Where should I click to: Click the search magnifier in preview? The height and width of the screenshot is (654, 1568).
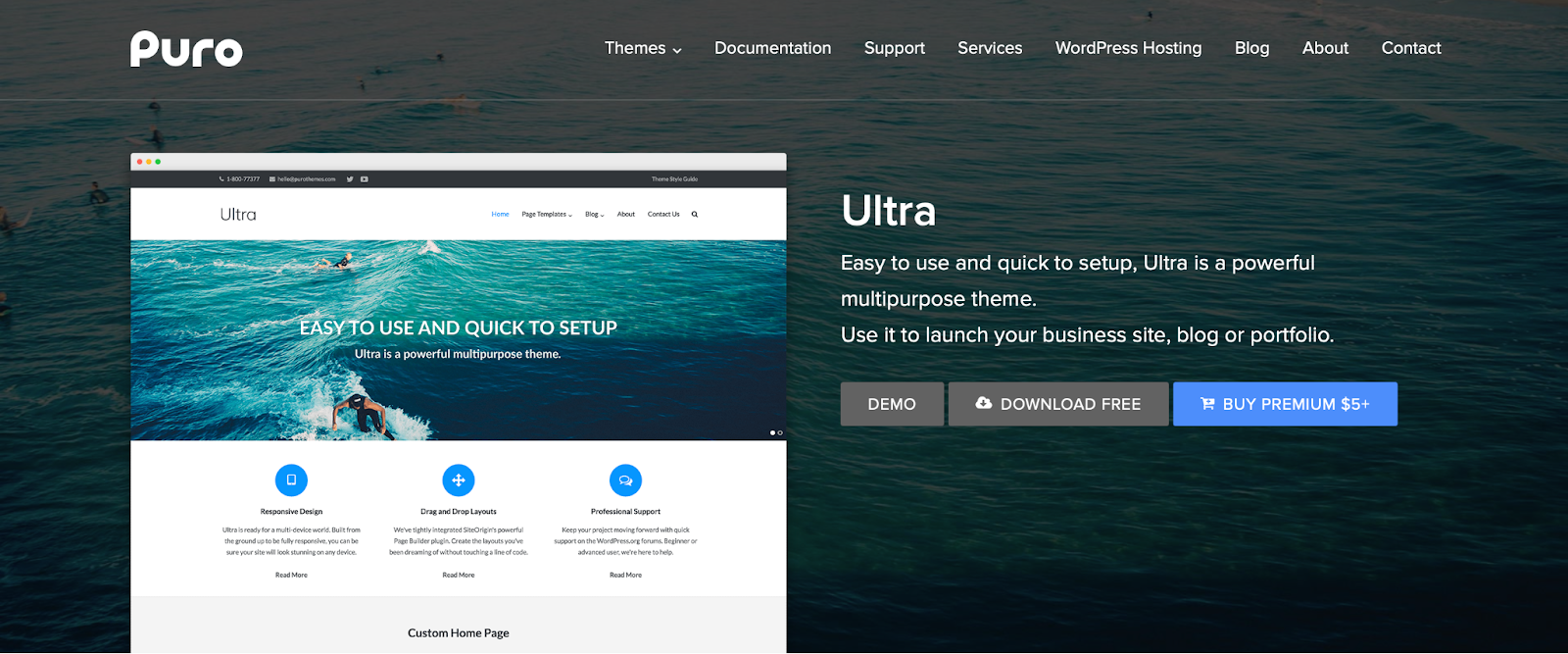coord(695,214)
